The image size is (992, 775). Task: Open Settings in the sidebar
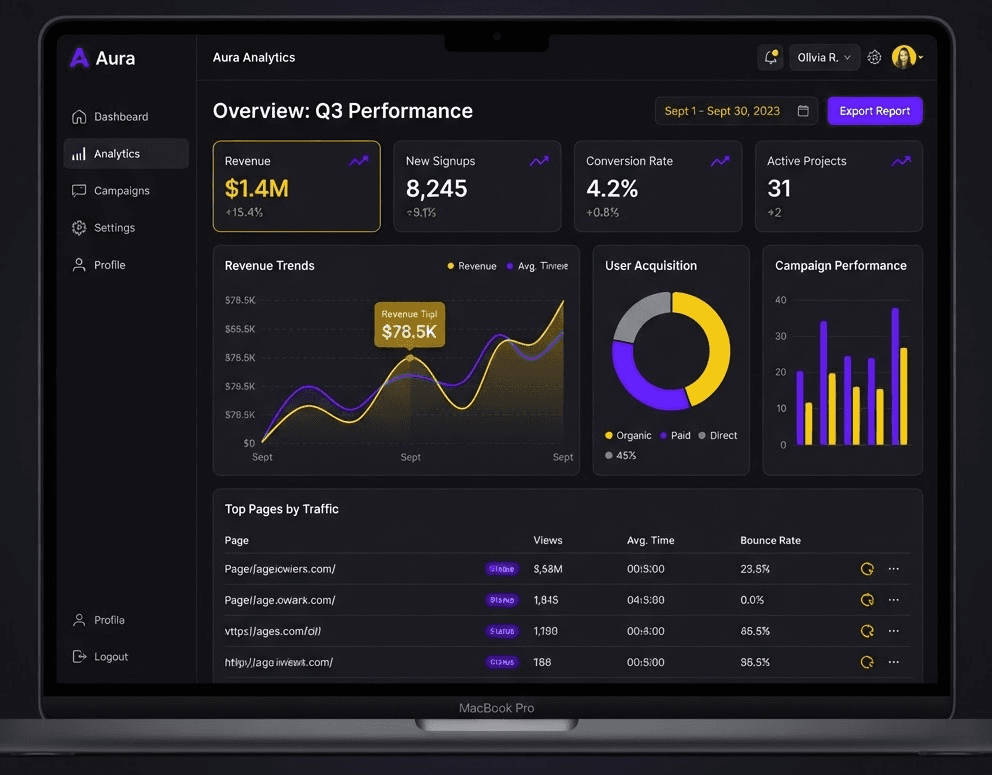126,228
